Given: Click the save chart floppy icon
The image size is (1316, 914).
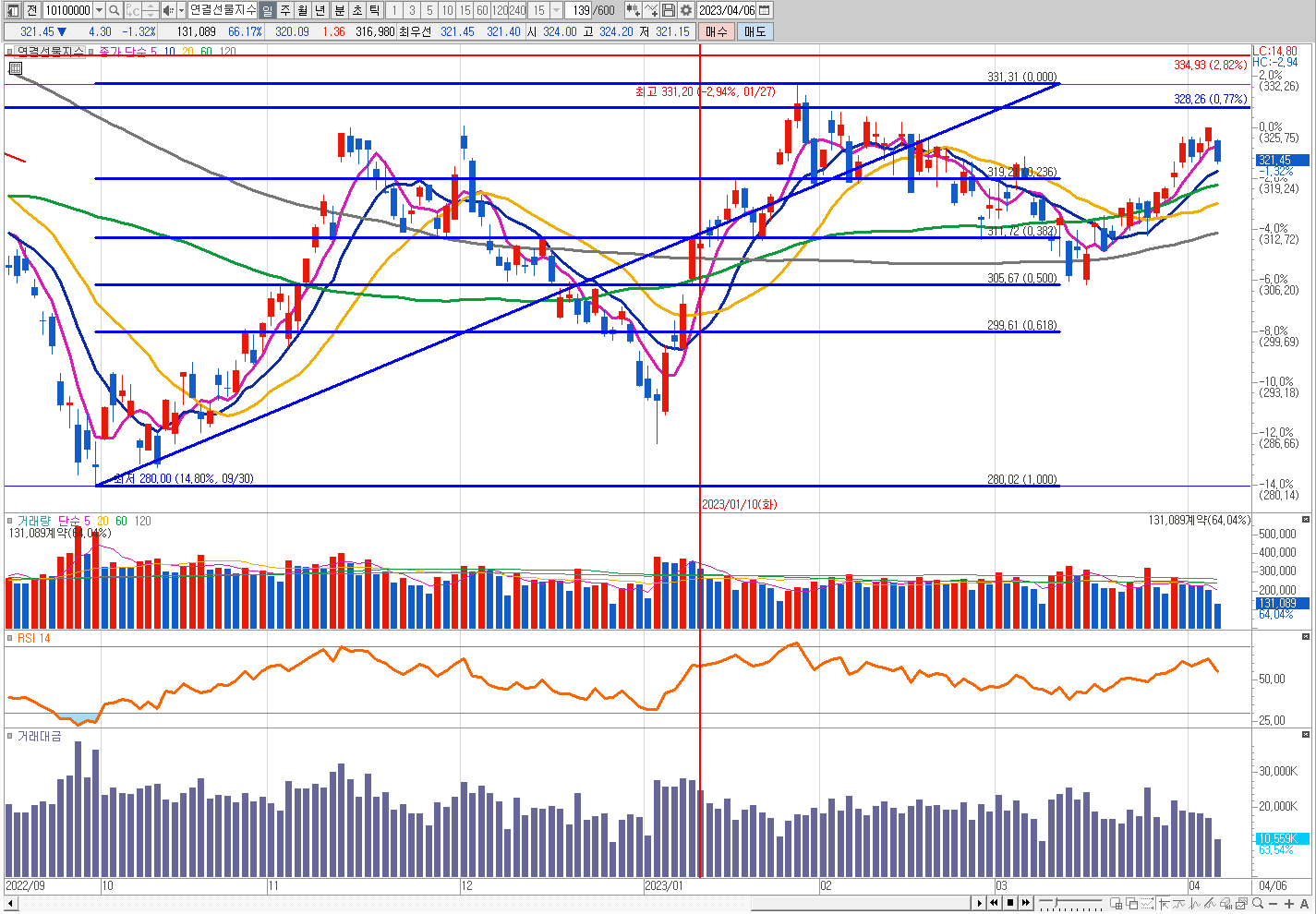Looking at the screenshot, I should (x=669, y=10).
